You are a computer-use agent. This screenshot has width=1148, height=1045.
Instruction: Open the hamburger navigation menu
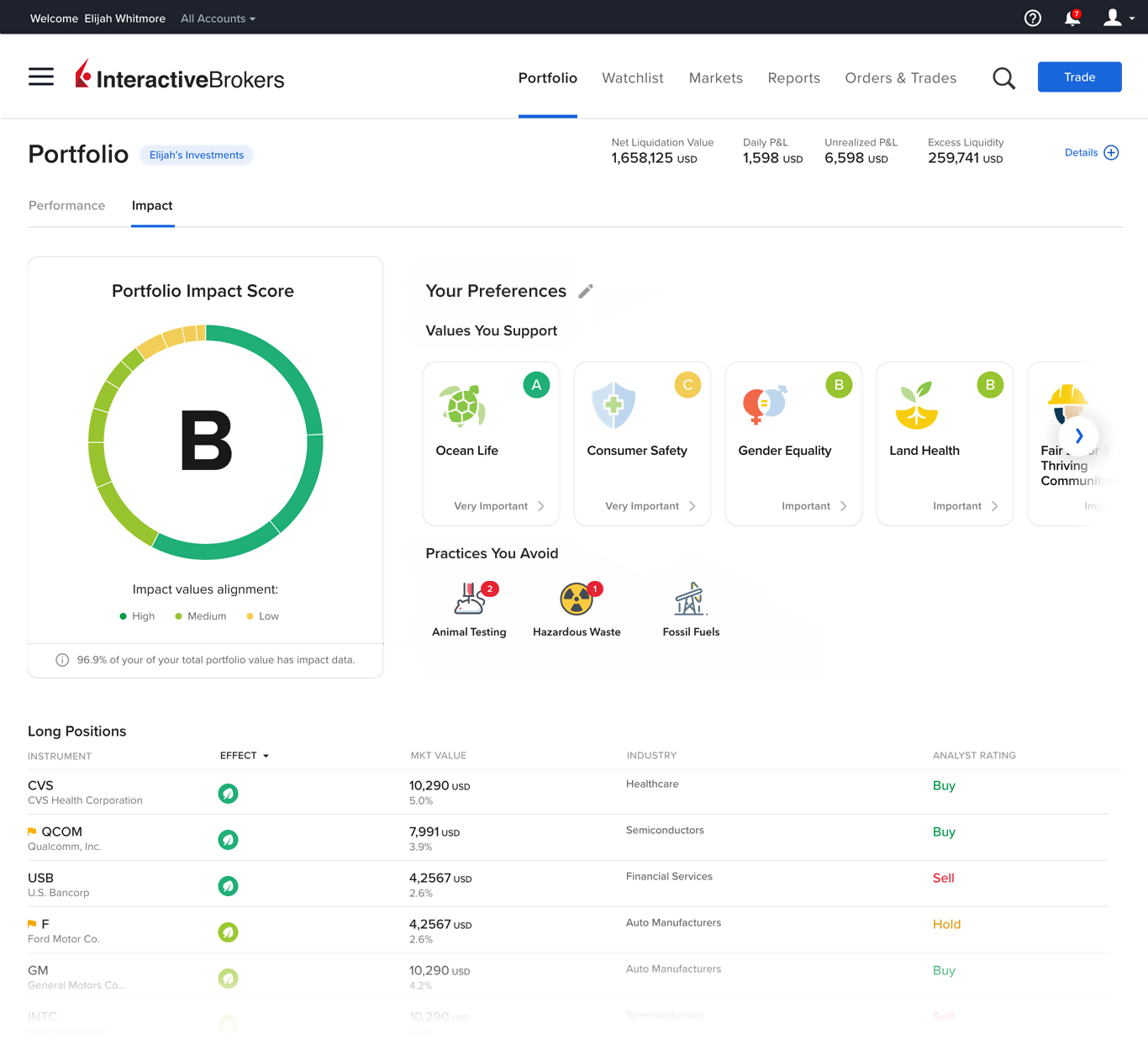pos(40,77)
